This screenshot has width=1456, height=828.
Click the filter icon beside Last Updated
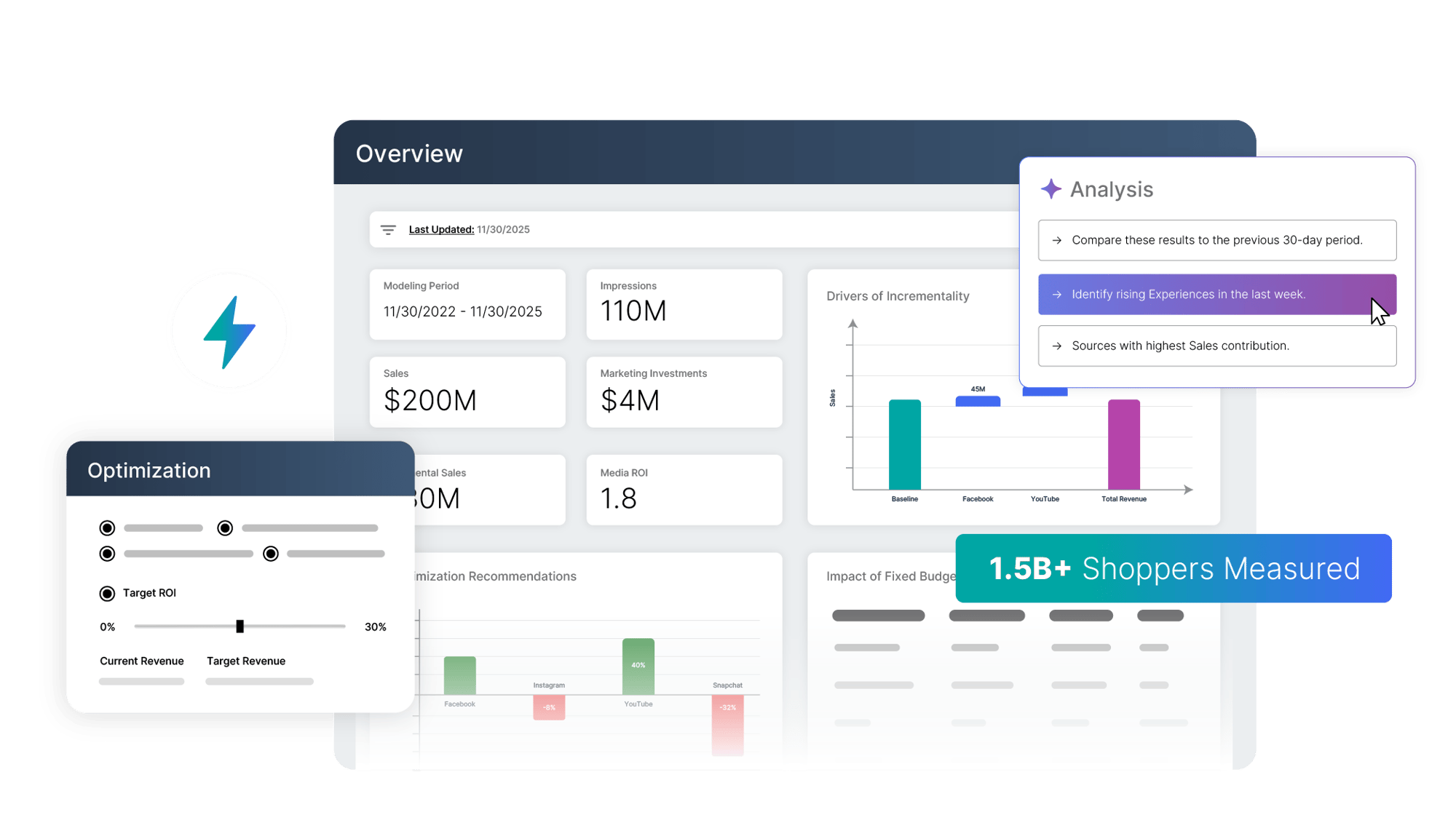coord(388,229)
